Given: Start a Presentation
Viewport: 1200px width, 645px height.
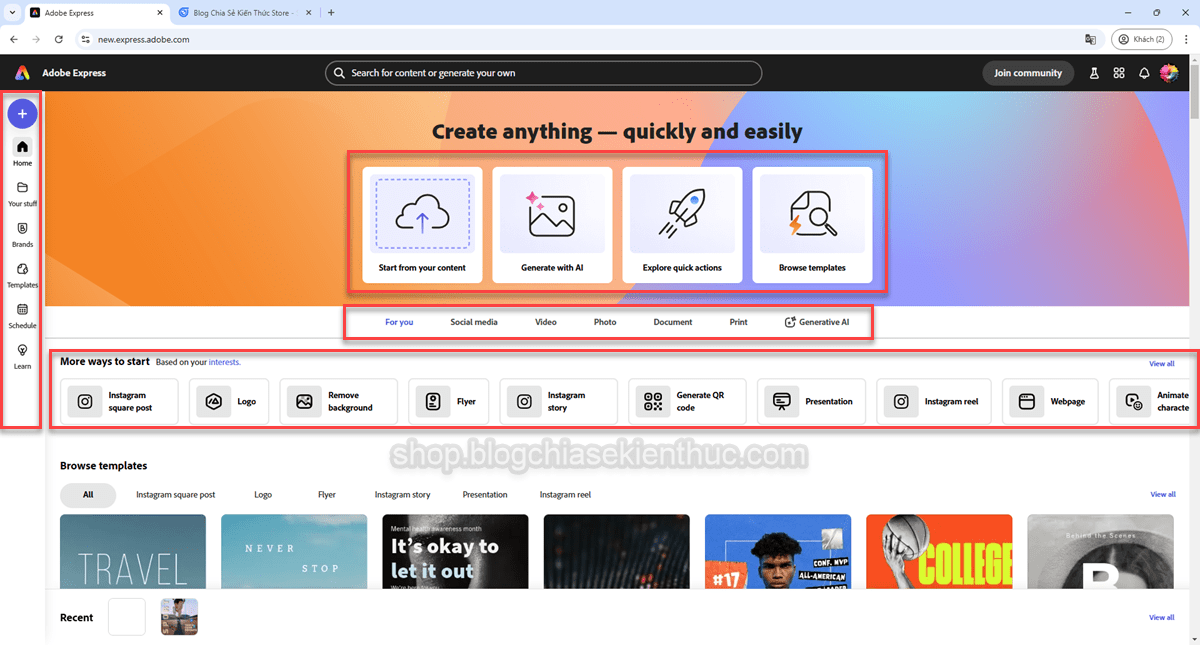Looking at the screenshot, I should click(x=811, y=401).
